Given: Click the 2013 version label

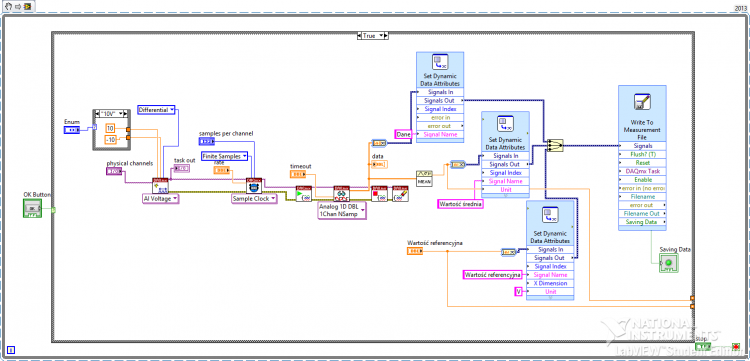Looking at the screenshot, I should pyautogui.click(x=740, y=8).
